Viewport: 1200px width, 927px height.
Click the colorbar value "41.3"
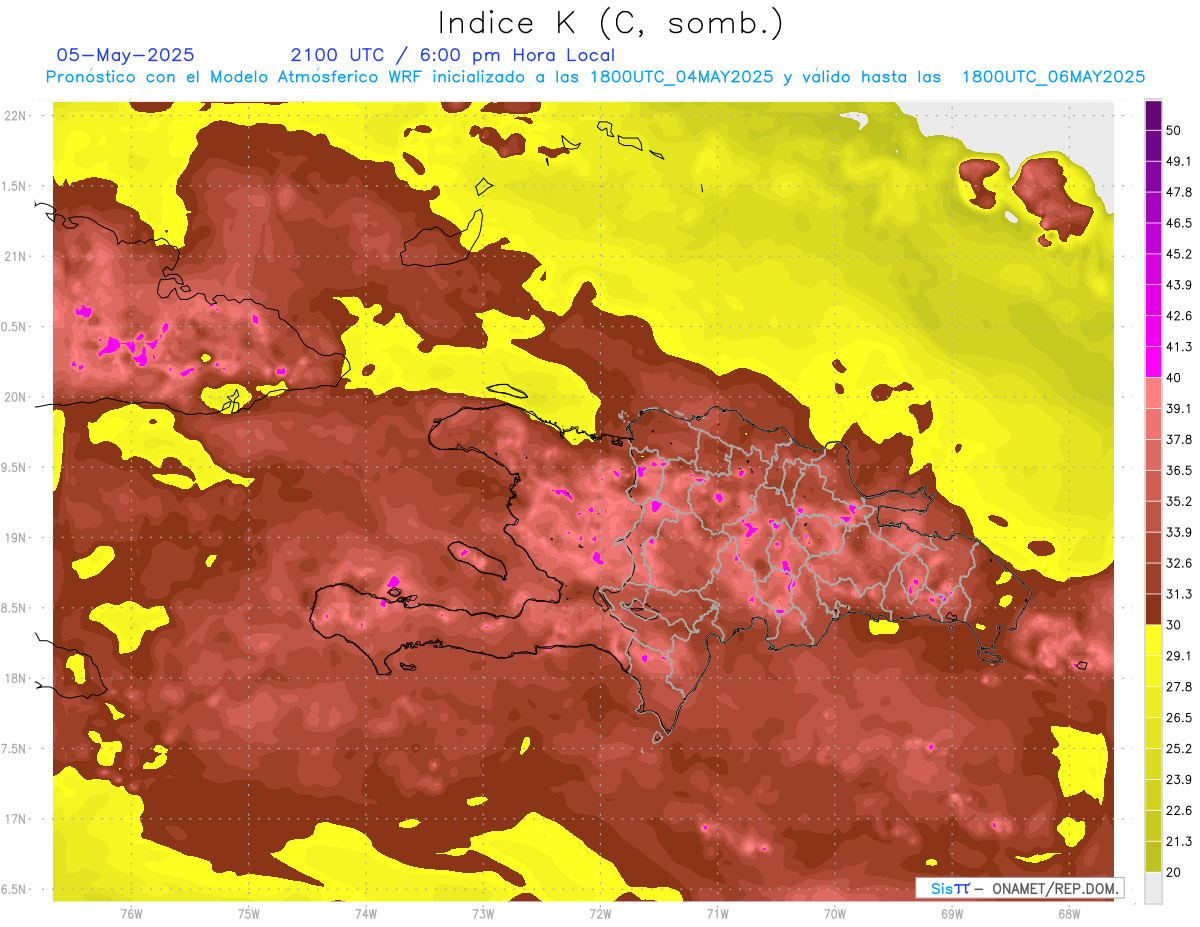1178,347
